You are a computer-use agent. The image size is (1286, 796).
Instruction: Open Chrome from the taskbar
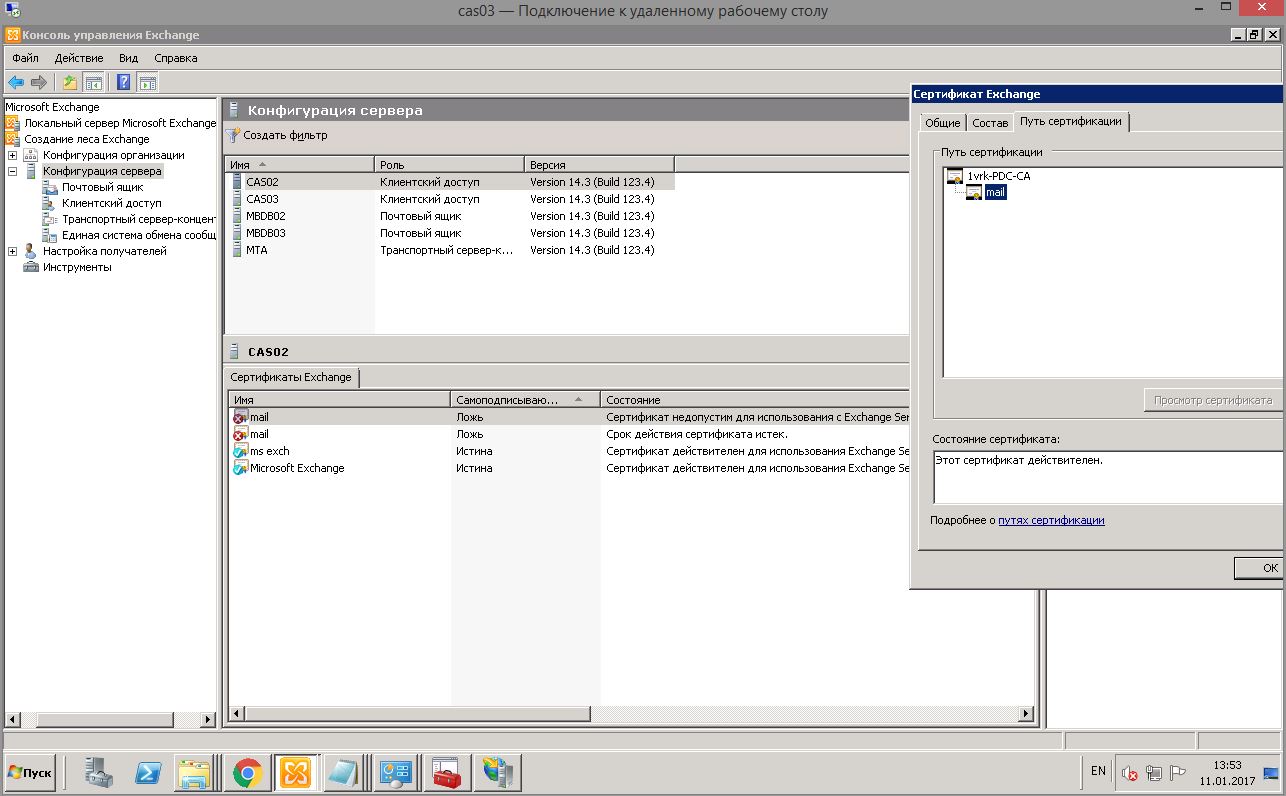[247, 773]
